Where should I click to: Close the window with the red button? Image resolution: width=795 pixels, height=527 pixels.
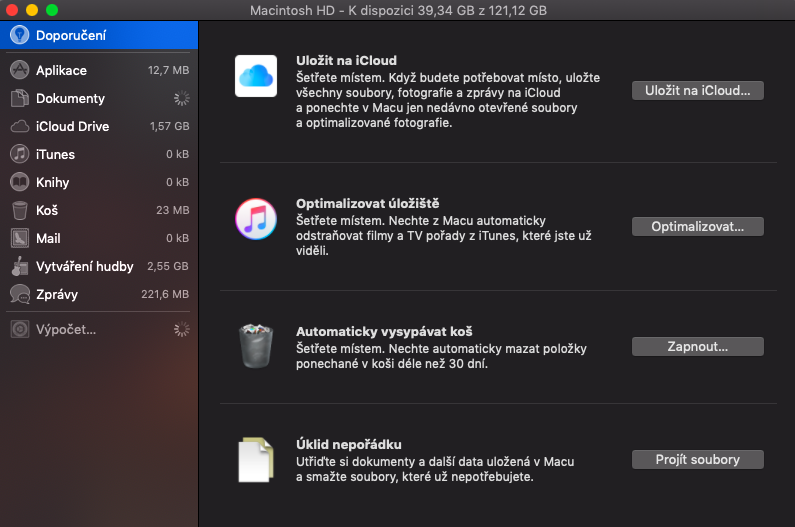pyautogui.click(x=12, y=10)
